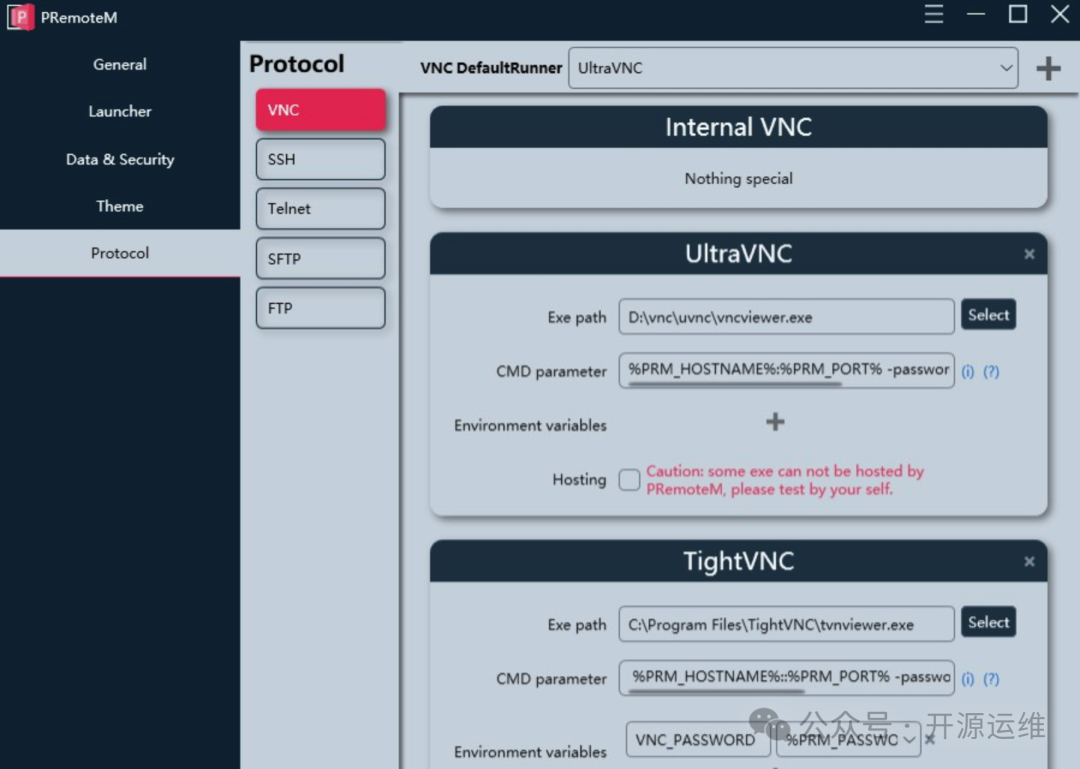Click the VNC_PASSWORD variable name field
1080x769 pixels.
698,739
